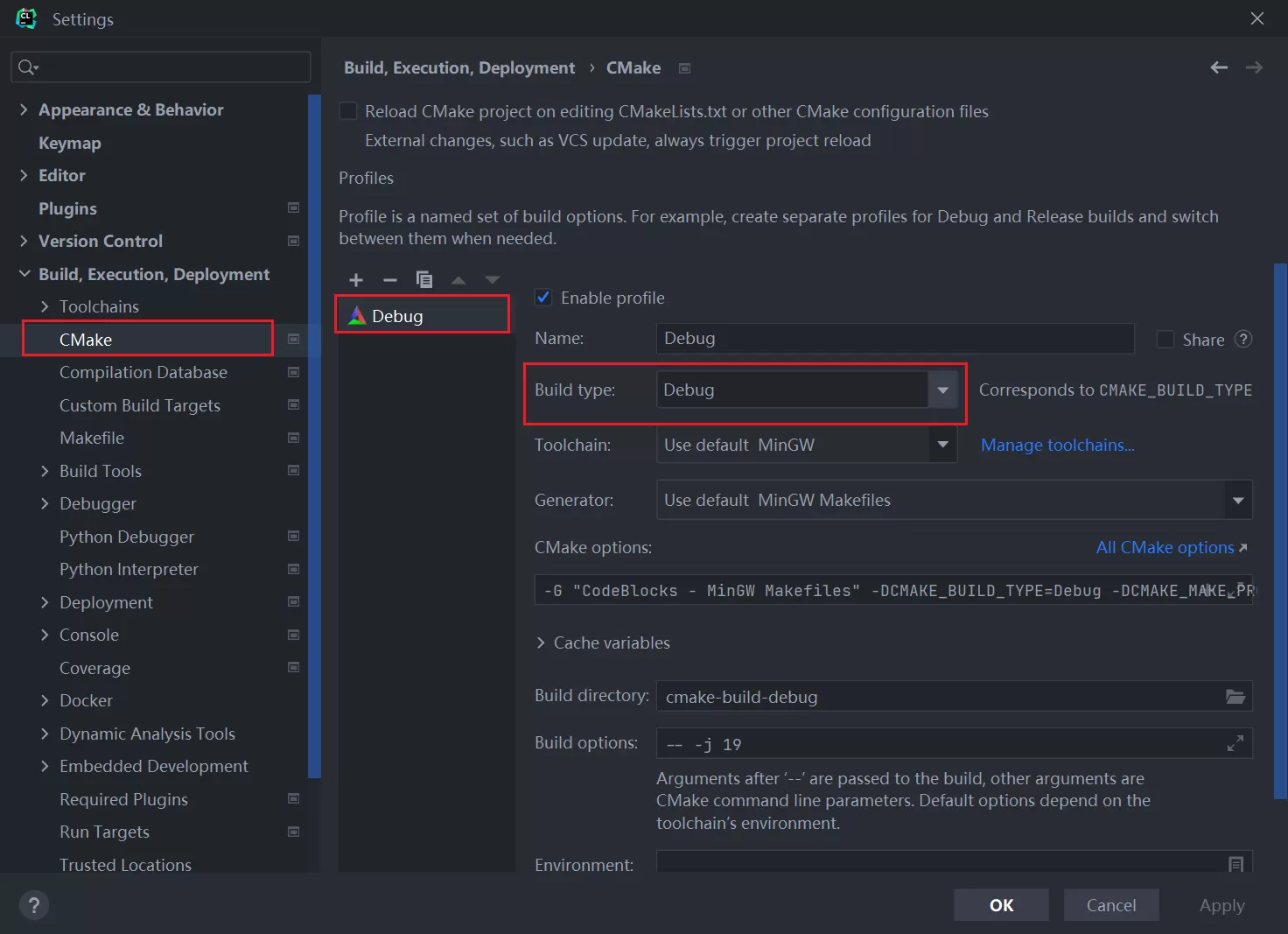Expand the Build options field
Image resolution: width=1288 pixels, height=934 pixels.
1235,744
